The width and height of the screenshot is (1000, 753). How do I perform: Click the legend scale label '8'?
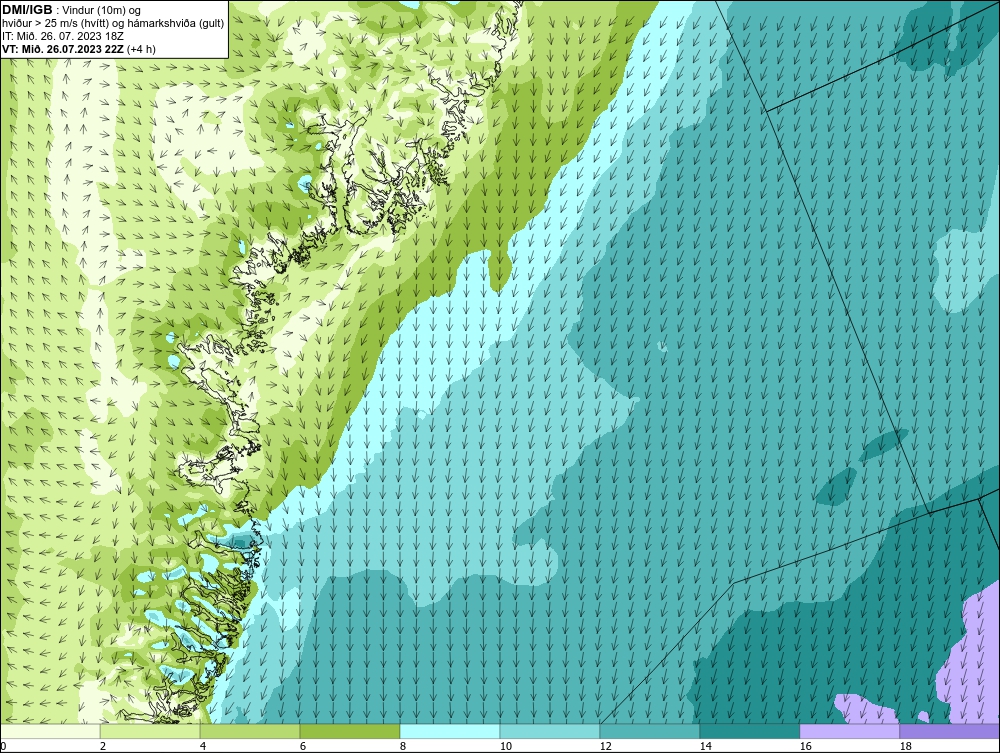(x=402, y=746)
